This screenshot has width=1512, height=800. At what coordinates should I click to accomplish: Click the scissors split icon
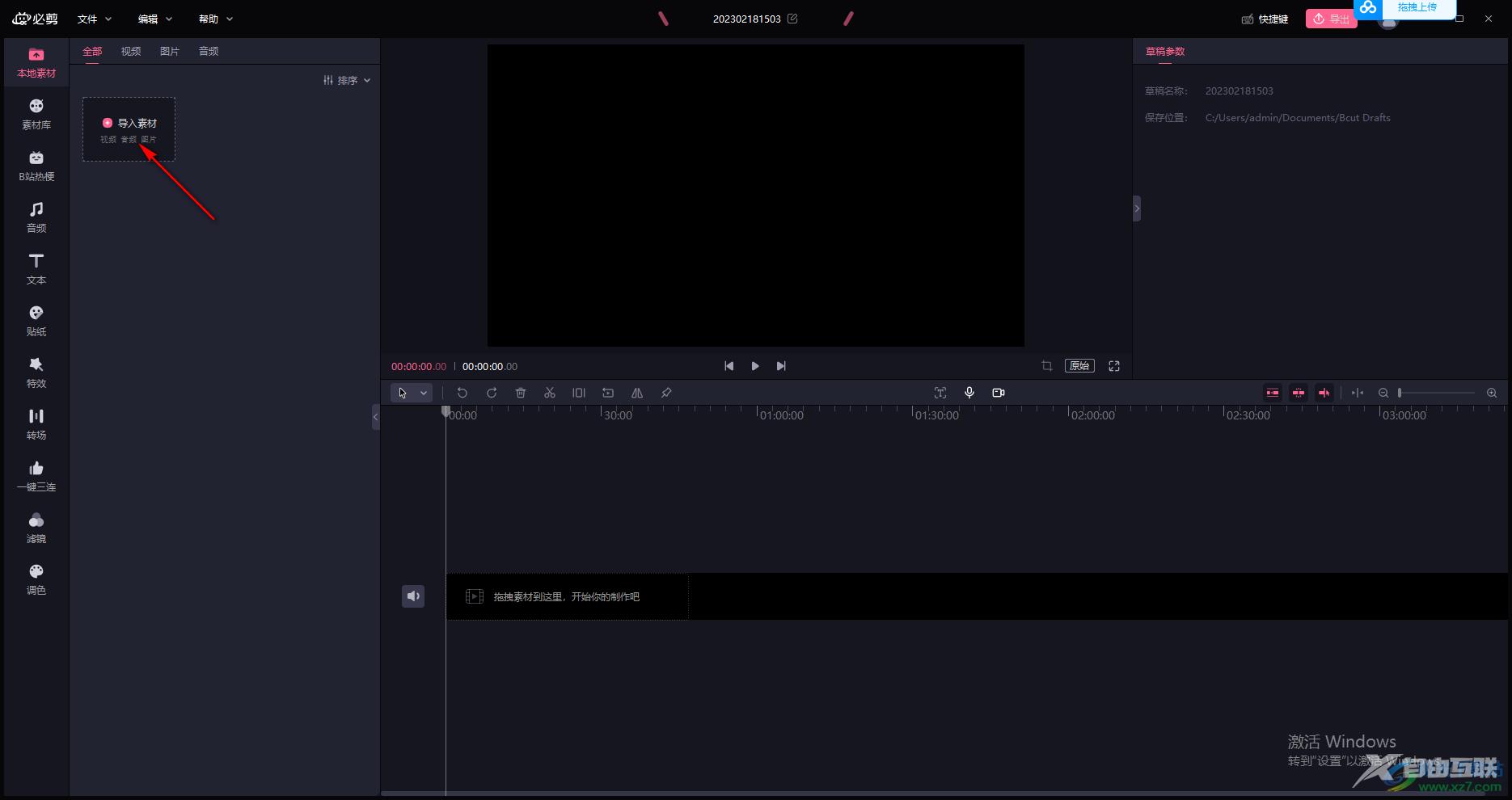pos(550,393)
